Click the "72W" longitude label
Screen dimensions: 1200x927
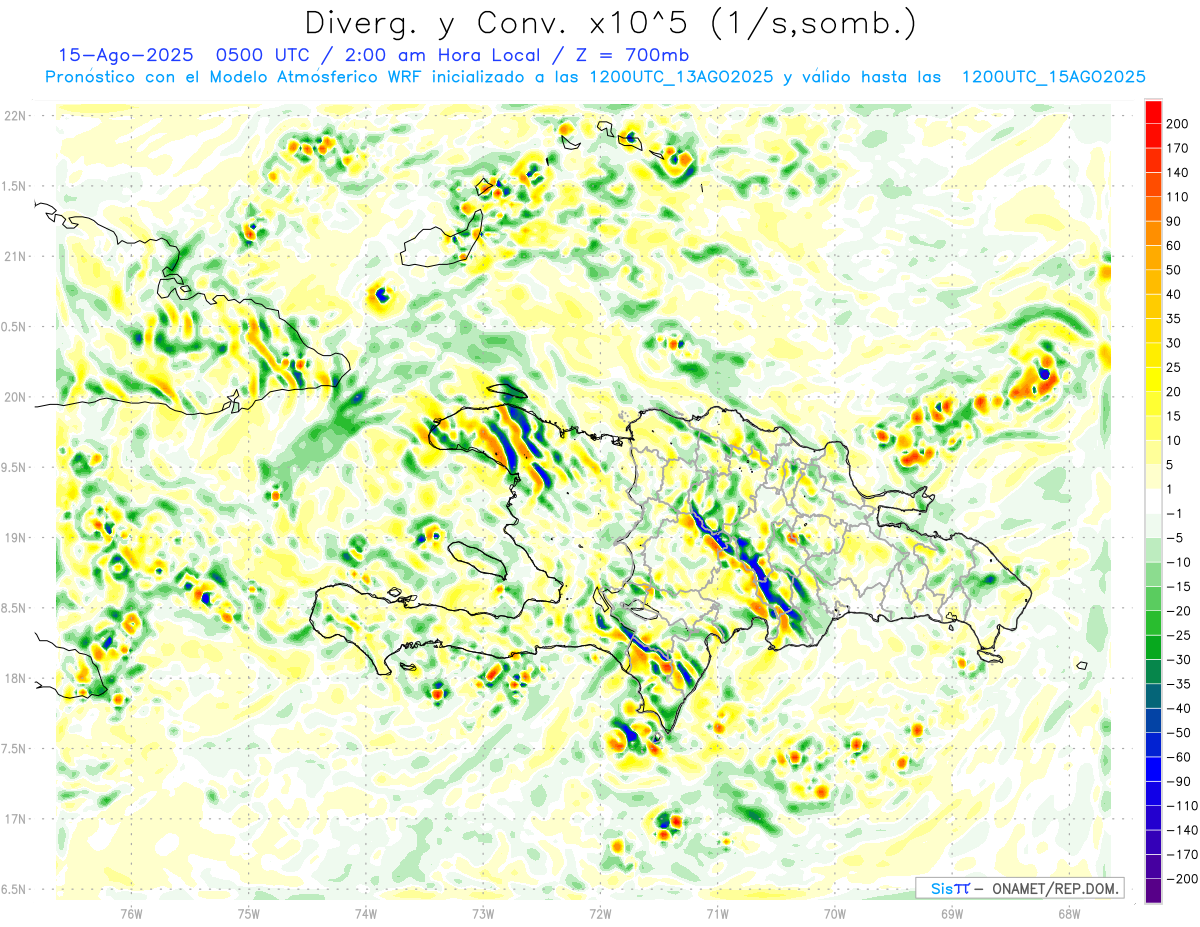click(x=600, y=913)
